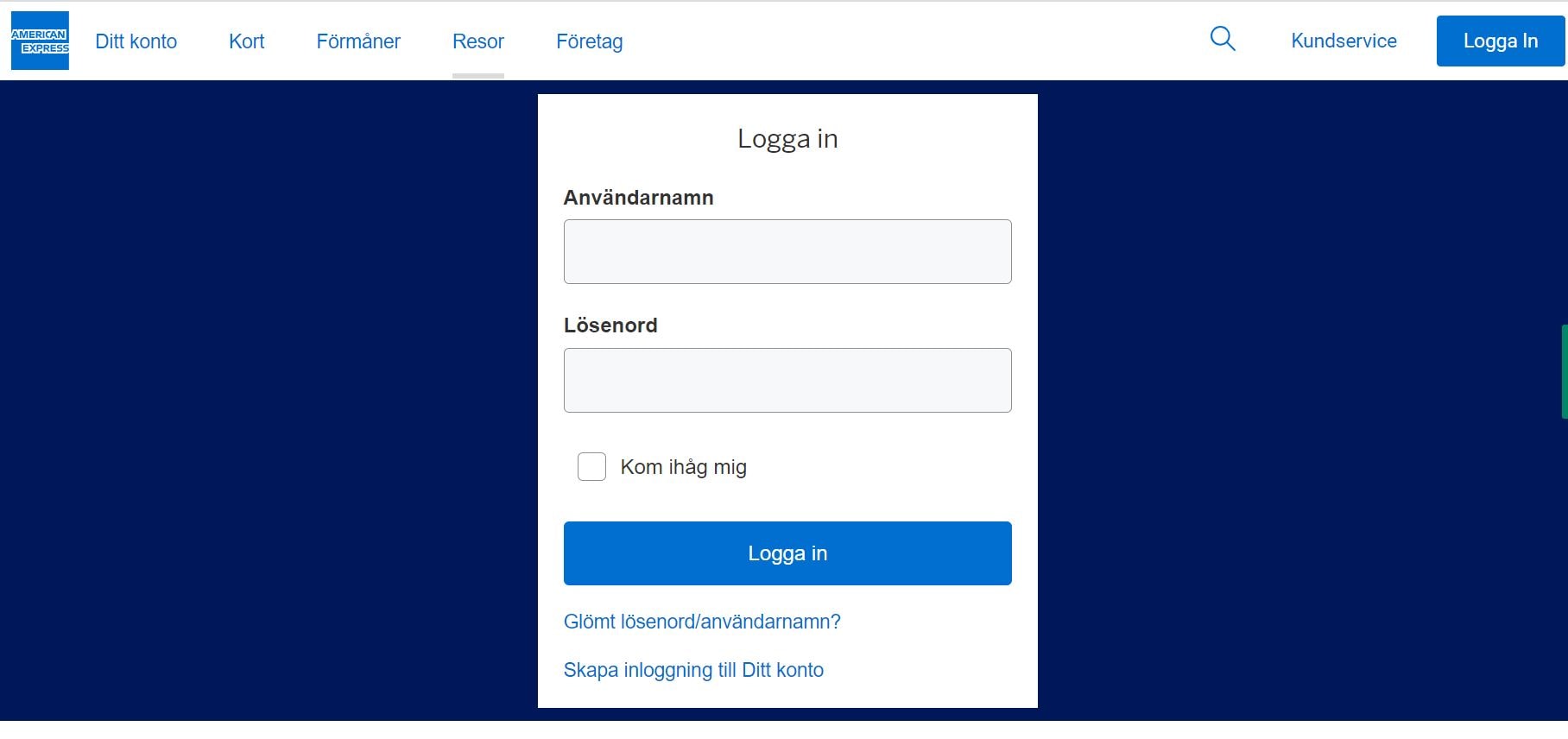
Task: Go to Kundservice
Action: (x=1344, y=41)
